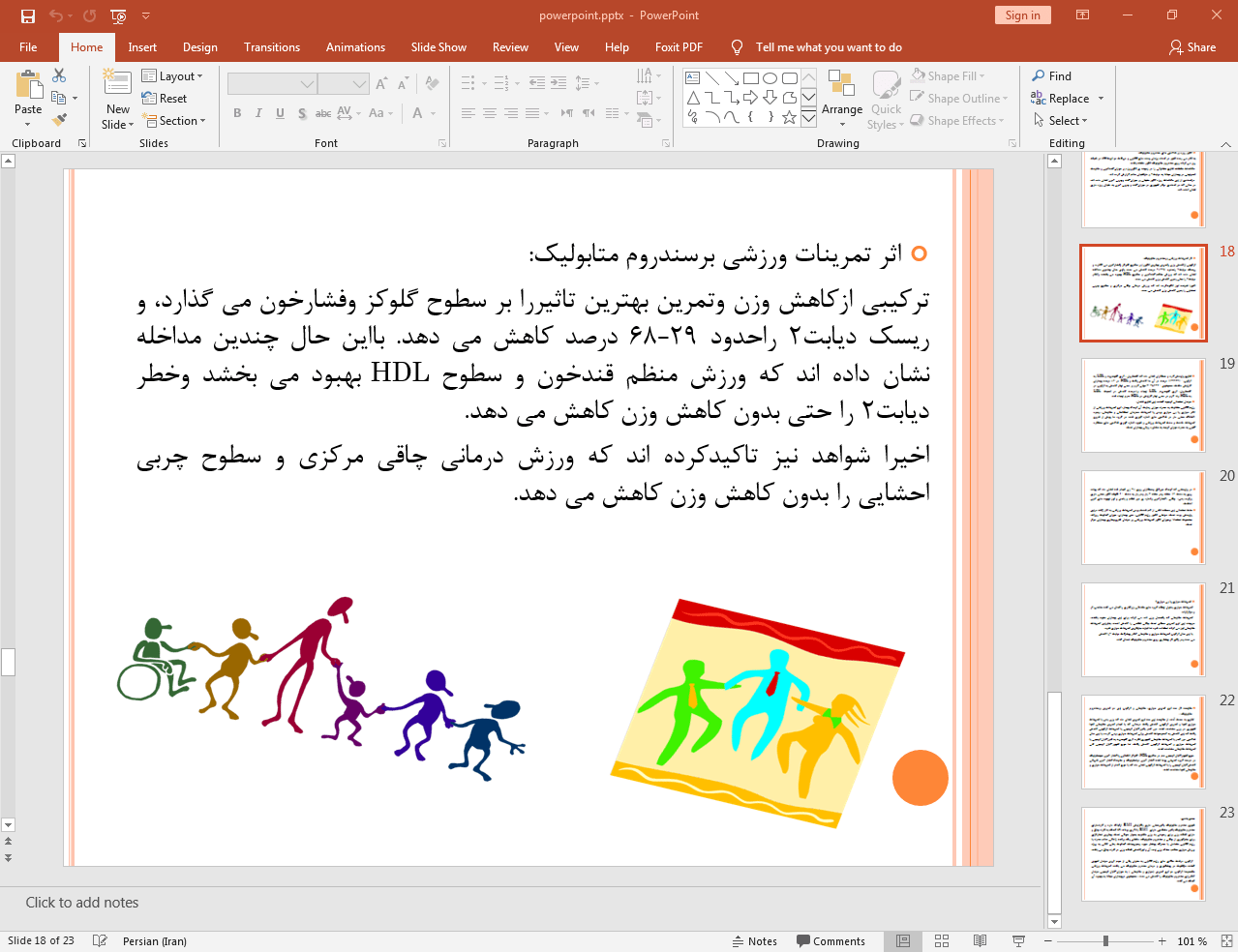This screenshot has height=952, width=1238.
Task: Select slide 19 thumbnail
Action: [1143, 405]
